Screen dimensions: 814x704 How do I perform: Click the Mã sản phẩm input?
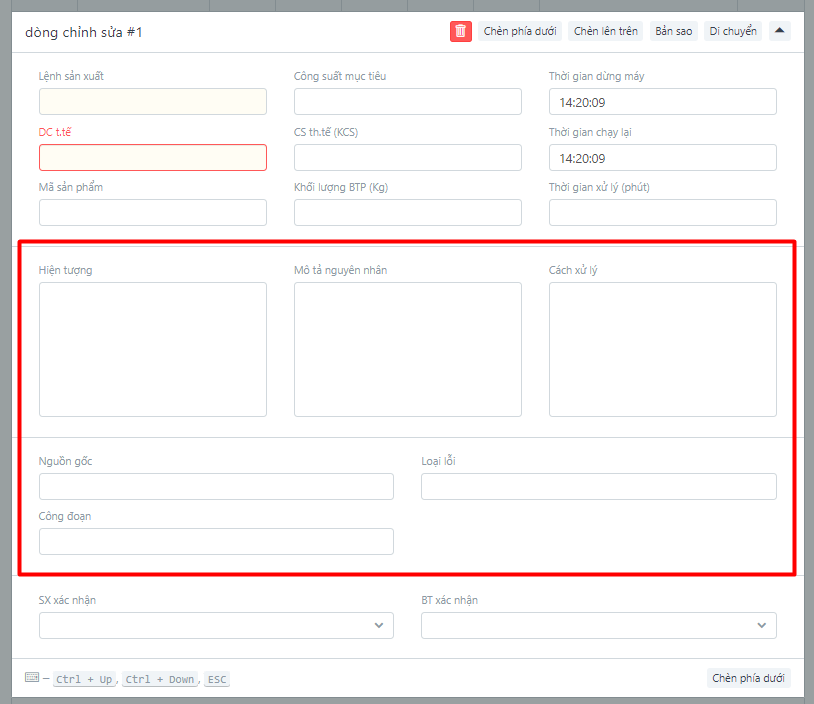click(153, 213)
